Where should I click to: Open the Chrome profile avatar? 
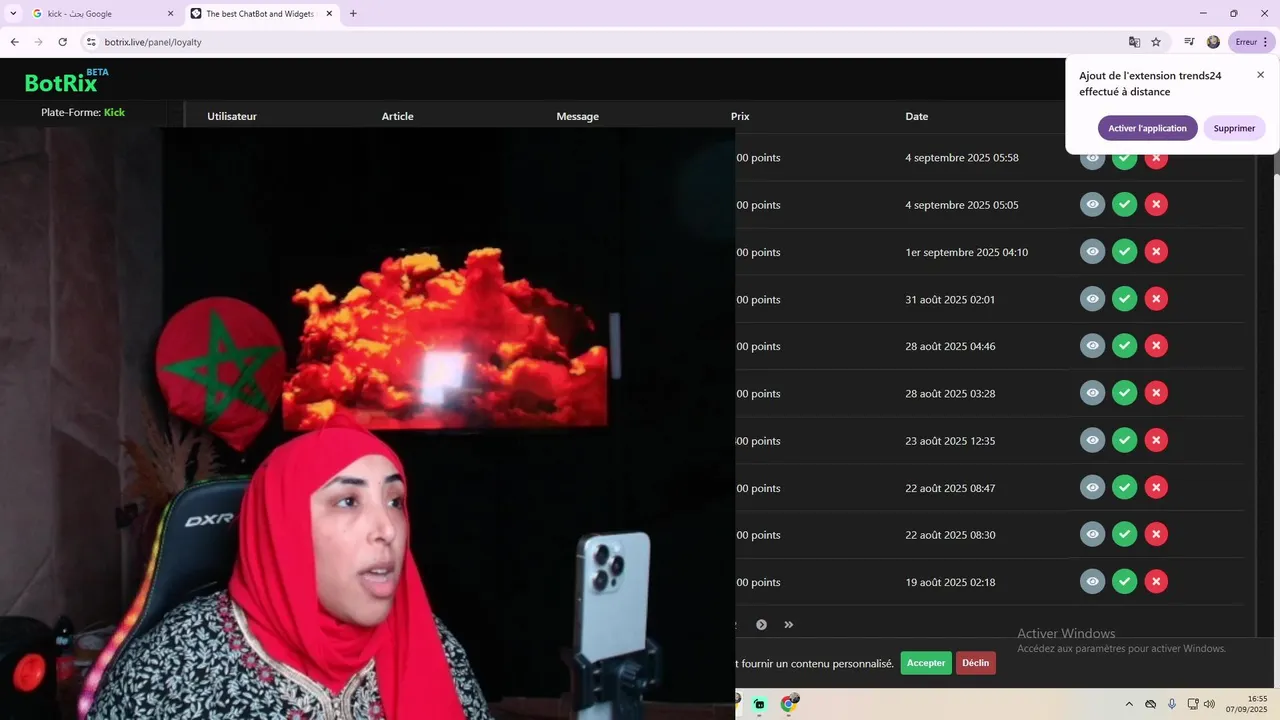pyautogui.click(x=1213, y=42)
